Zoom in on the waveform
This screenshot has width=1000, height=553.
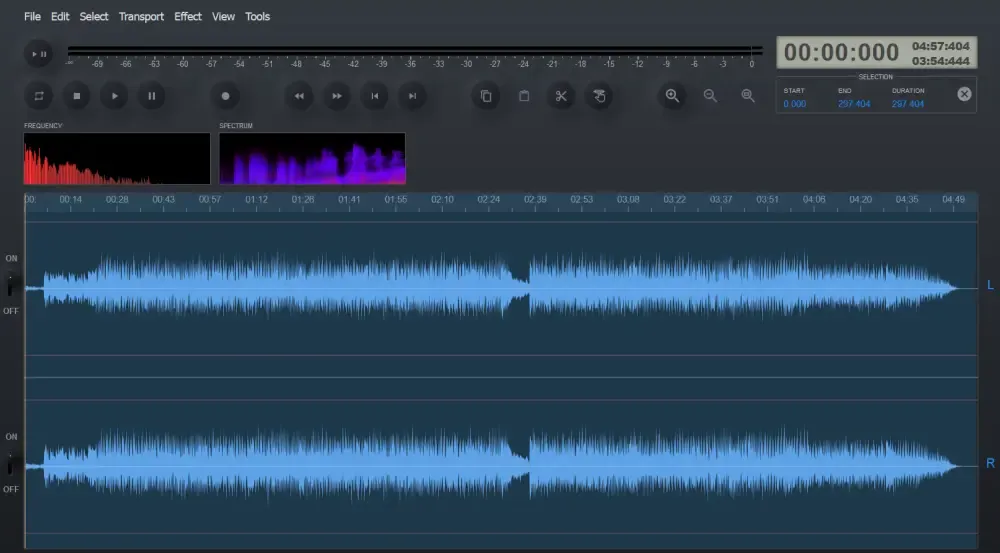coord(672,96)
